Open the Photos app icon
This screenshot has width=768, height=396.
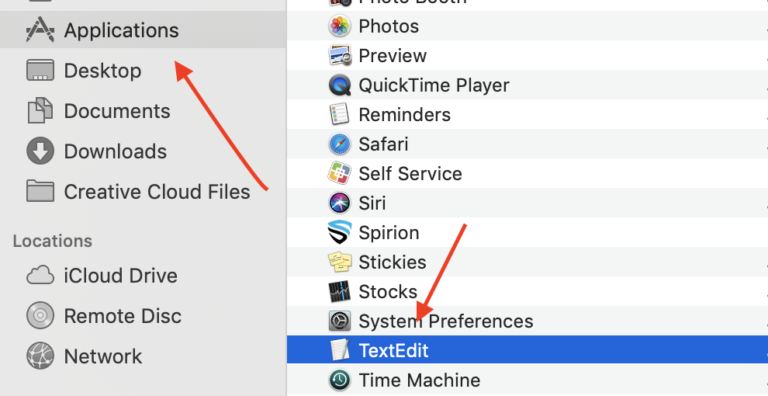pos(339,26)
